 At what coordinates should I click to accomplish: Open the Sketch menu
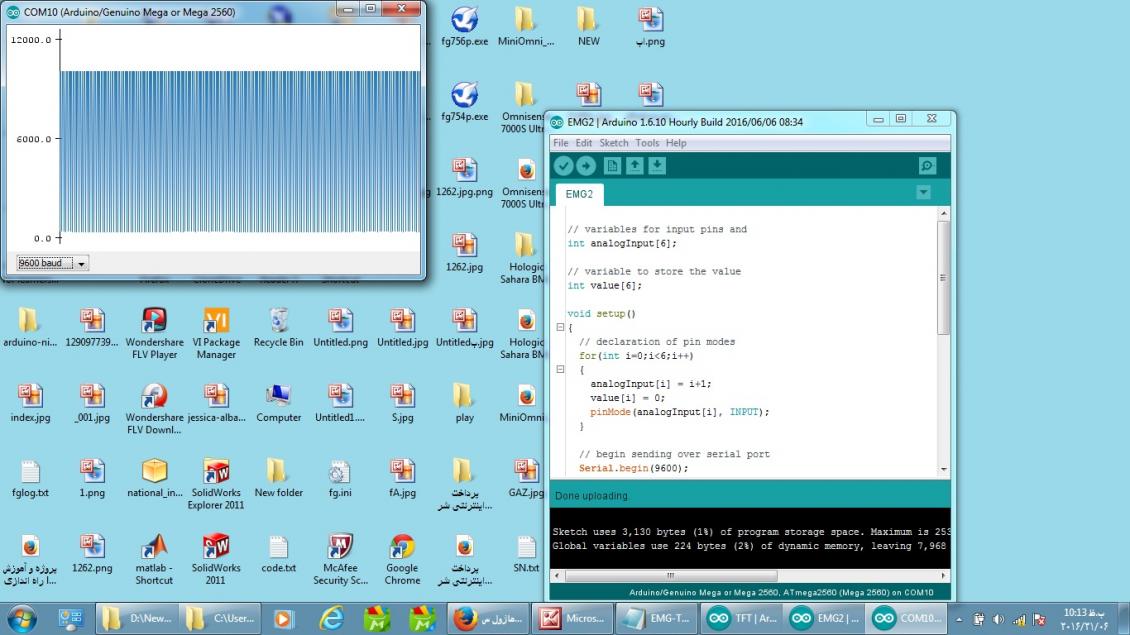[613, 143]
